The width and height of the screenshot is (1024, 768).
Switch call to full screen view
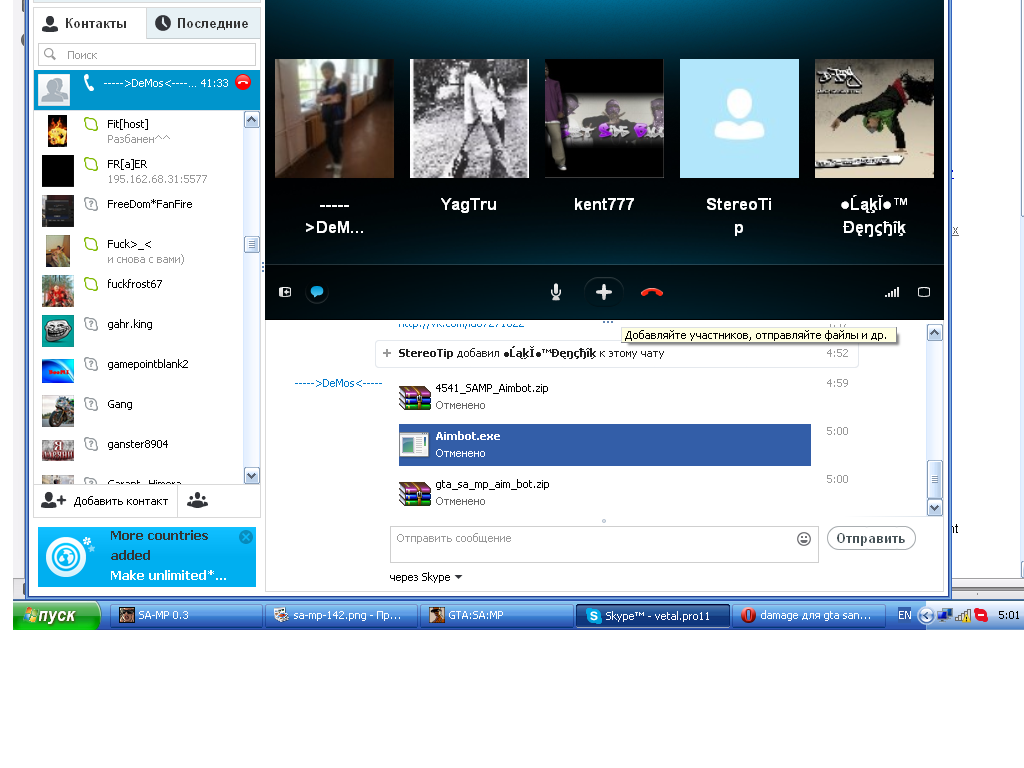(x=923, y=292)
